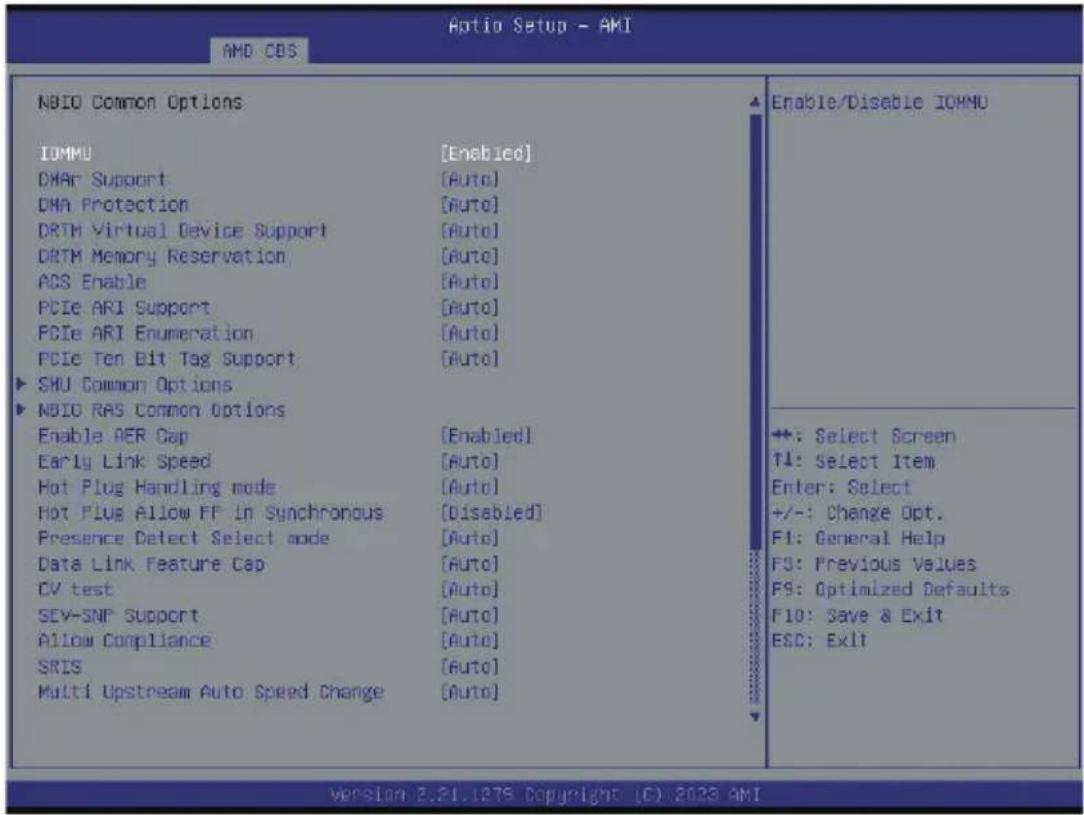Change the [Disabled] value for Hot Plug Allow FF
Image resolution: width=1084 pixels, height=815 pixels.
point(492,513)
